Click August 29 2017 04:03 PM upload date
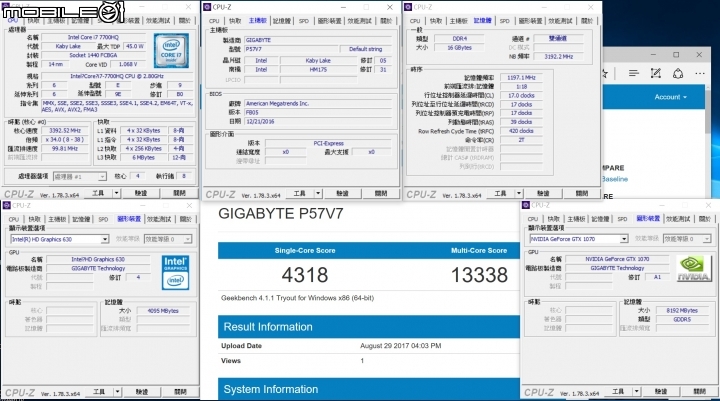Screen dimensions: 720x401 [x=400, y=345]
